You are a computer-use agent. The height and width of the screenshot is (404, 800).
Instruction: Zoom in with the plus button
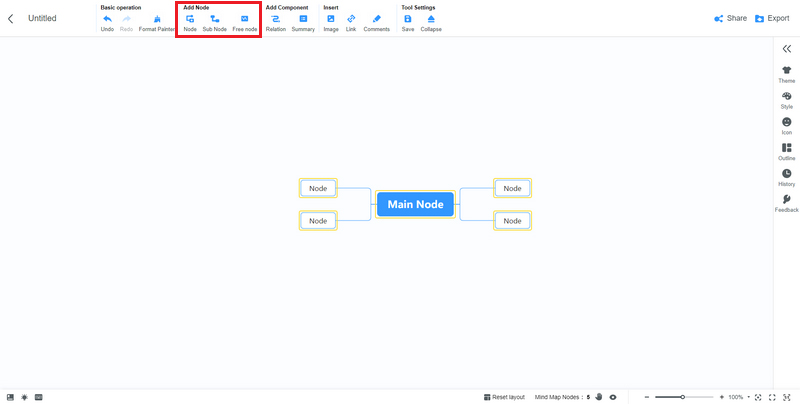pos(721,397)
